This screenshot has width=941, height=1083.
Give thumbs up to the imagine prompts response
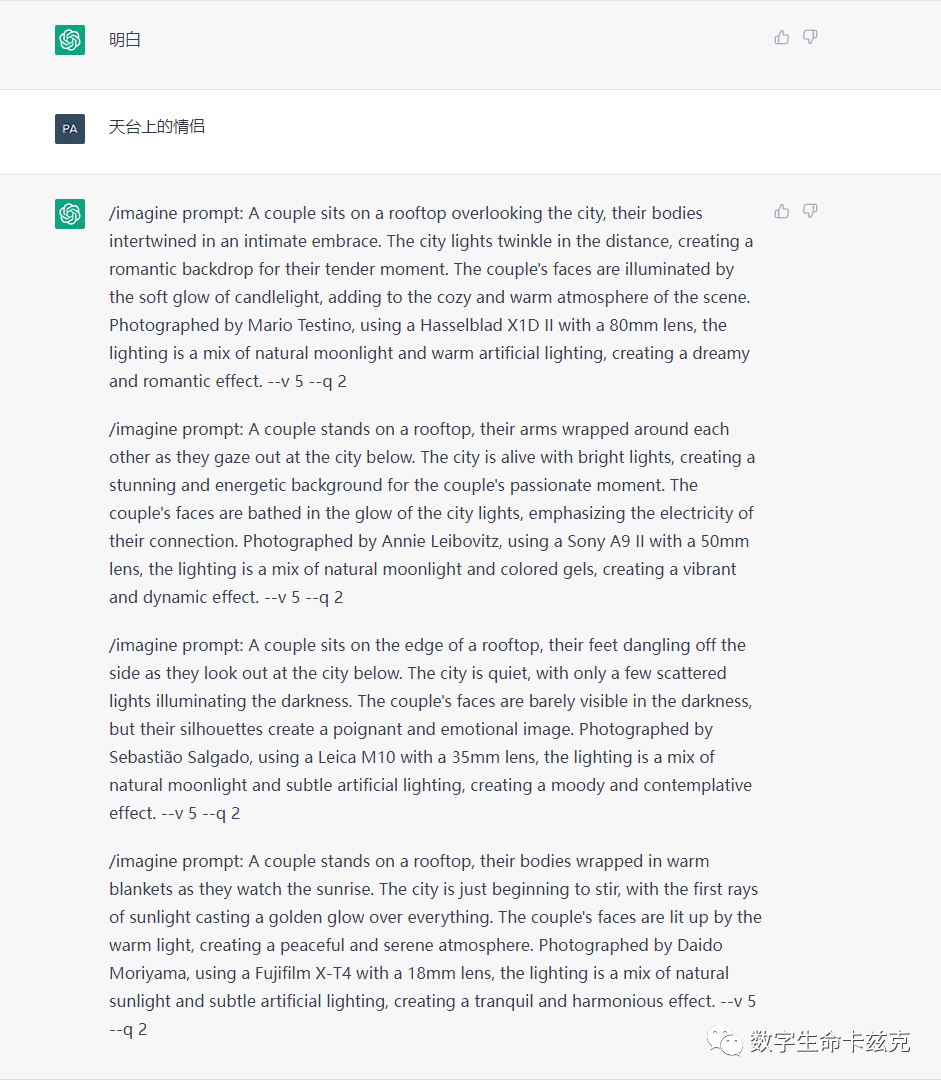coord(782,212)
